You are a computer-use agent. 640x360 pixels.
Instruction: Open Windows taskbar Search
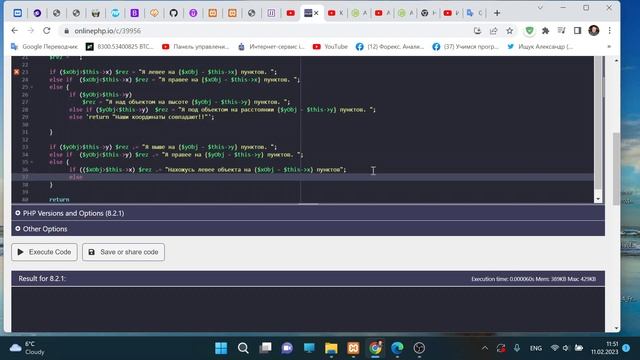tap(243, 348)
